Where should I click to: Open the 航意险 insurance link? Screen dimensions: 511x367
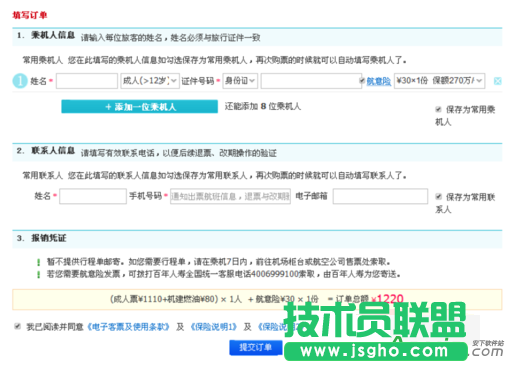(379, 81)
